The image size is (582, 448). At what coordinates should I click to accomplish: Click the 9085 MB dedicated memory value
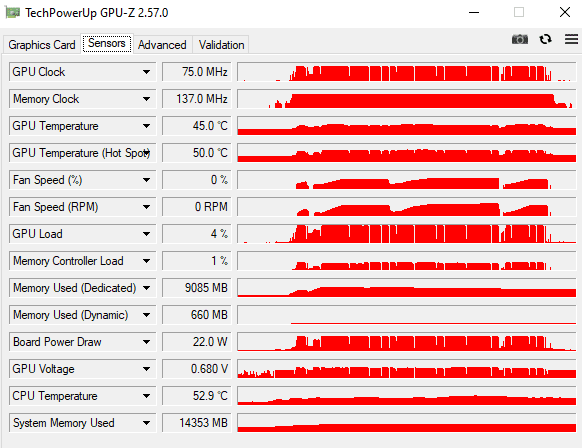tap(197, 288)
